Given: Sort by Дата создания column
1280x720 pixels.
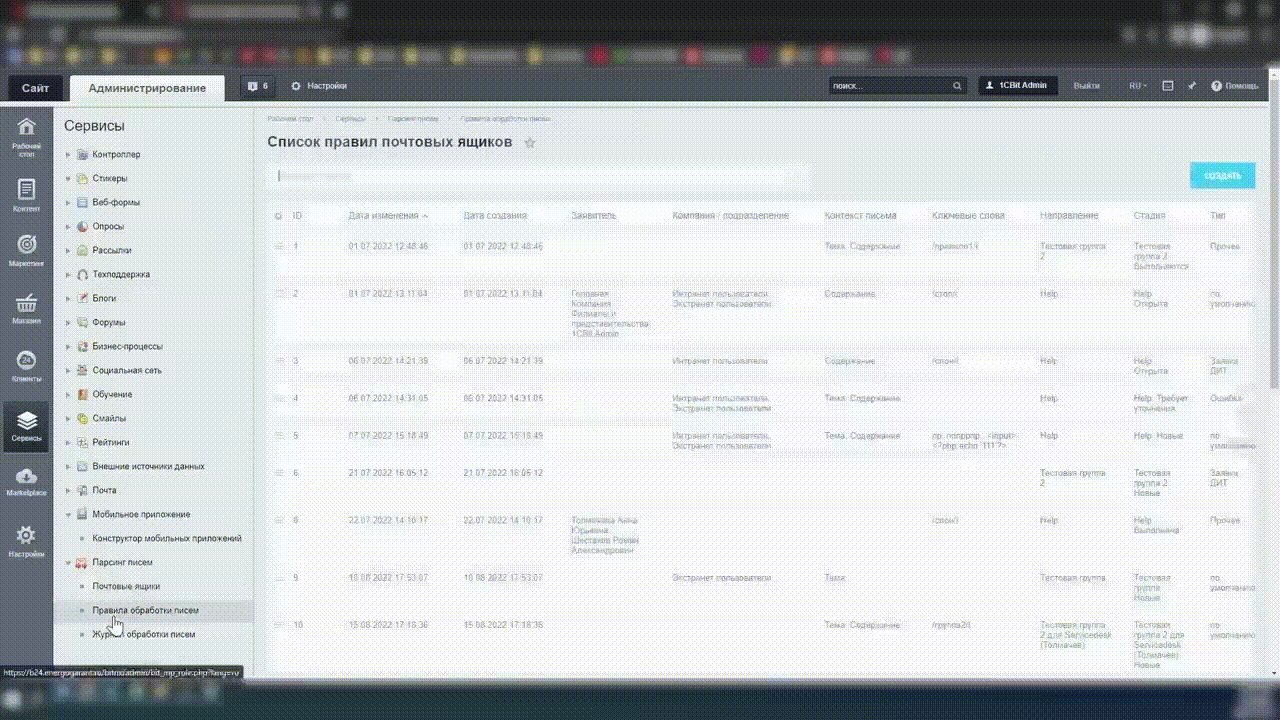Looking at the screenshot, I should coord(495,216).
